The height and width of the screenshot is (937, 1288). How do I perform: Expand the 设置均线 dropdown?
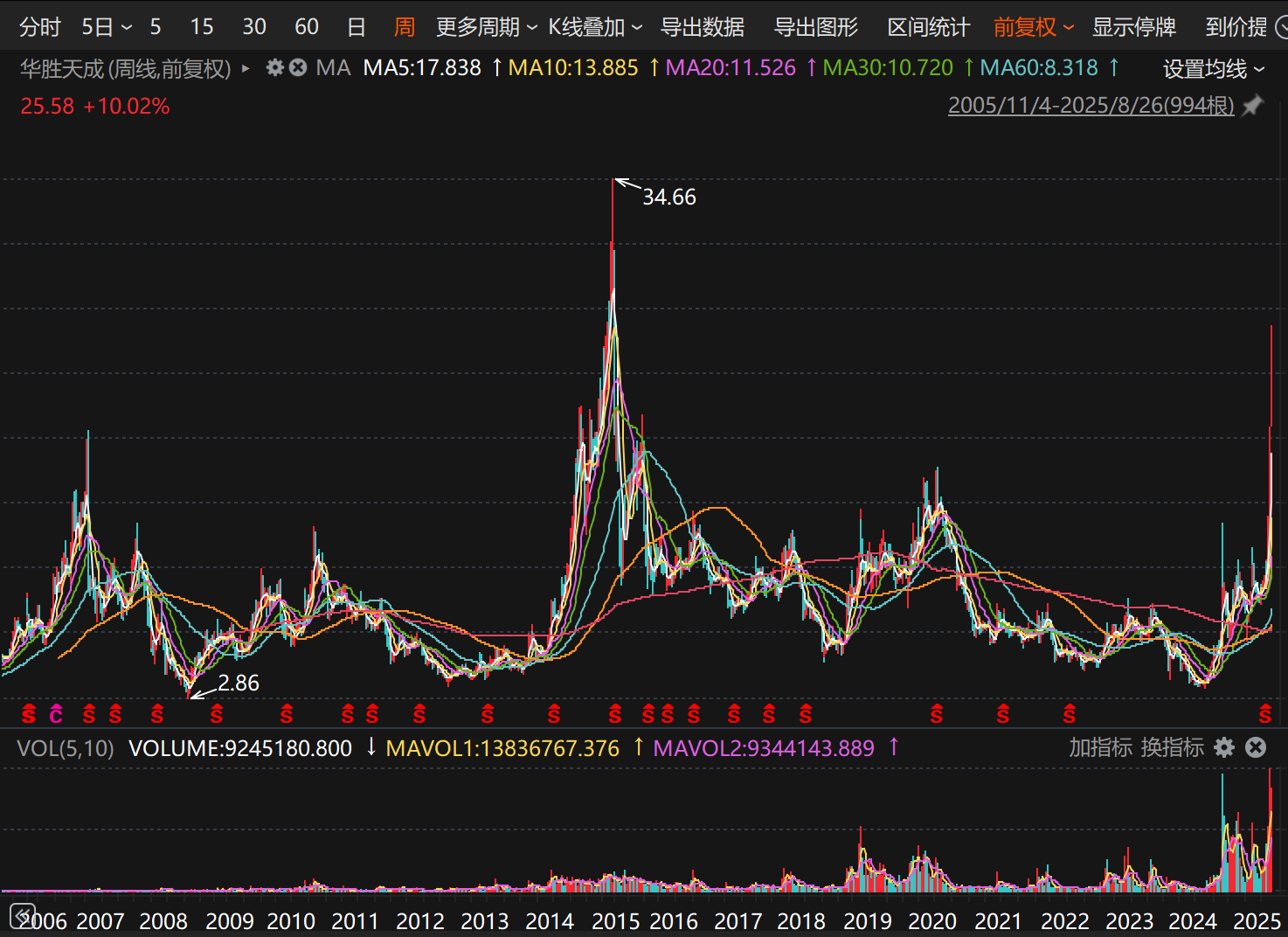point(1213,68)
